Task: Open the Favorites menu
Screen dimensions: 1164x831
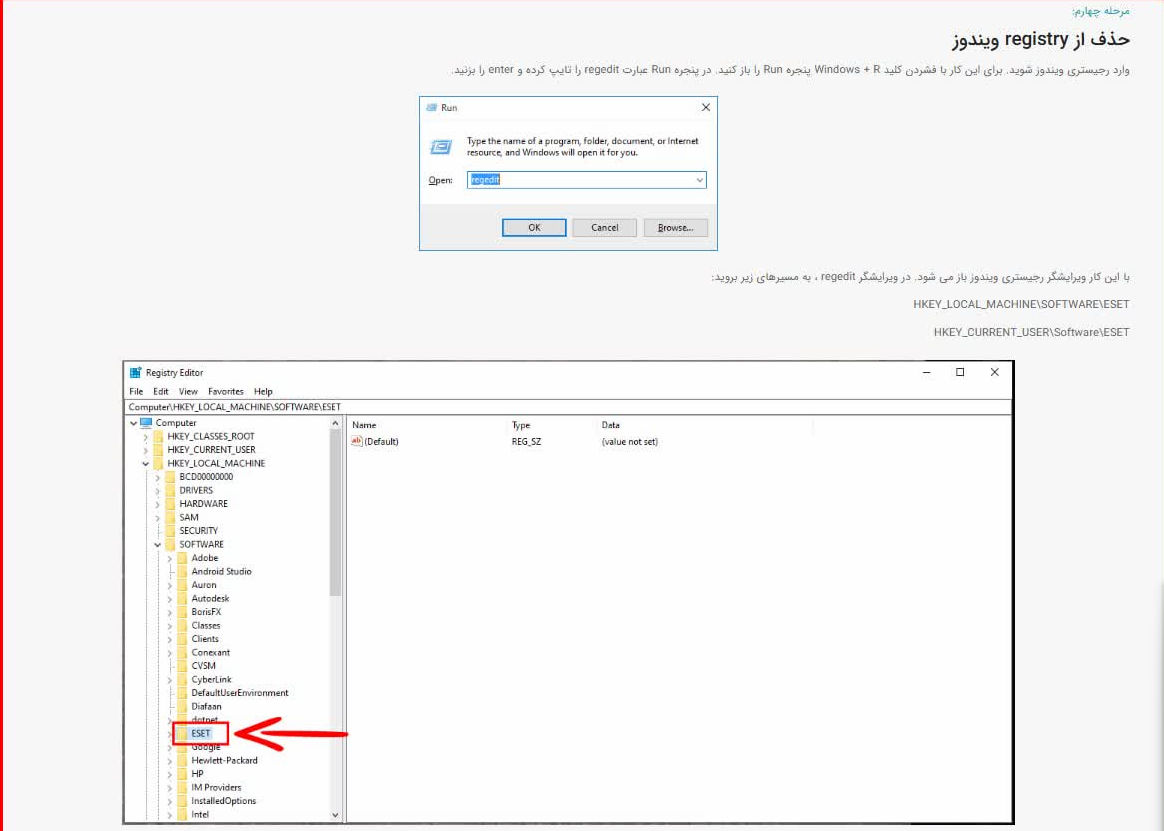Action: click(226, 391)
